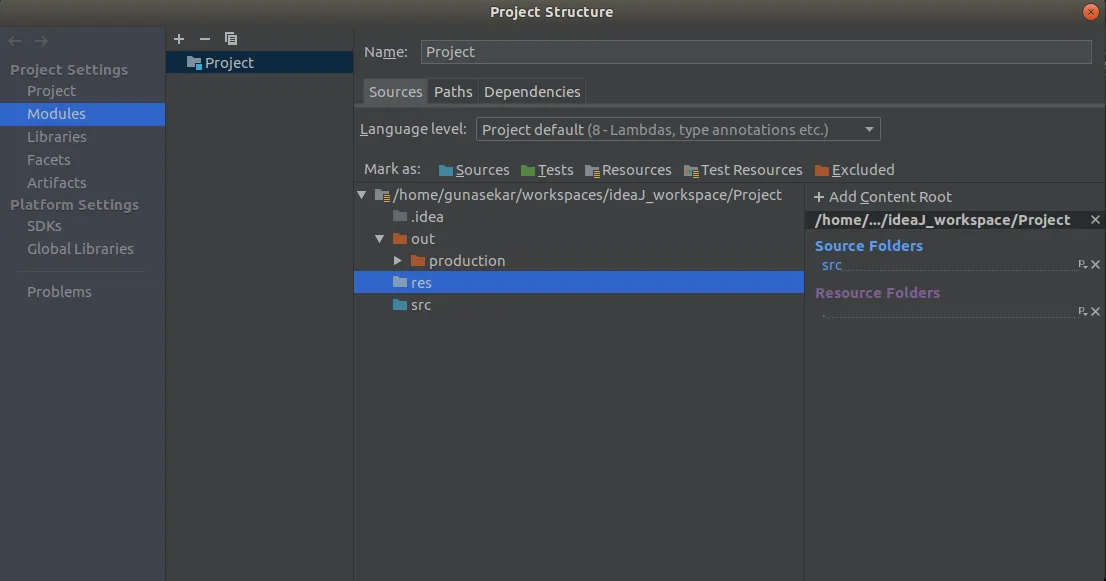Switch to the Paths tab

pos(453,92)
